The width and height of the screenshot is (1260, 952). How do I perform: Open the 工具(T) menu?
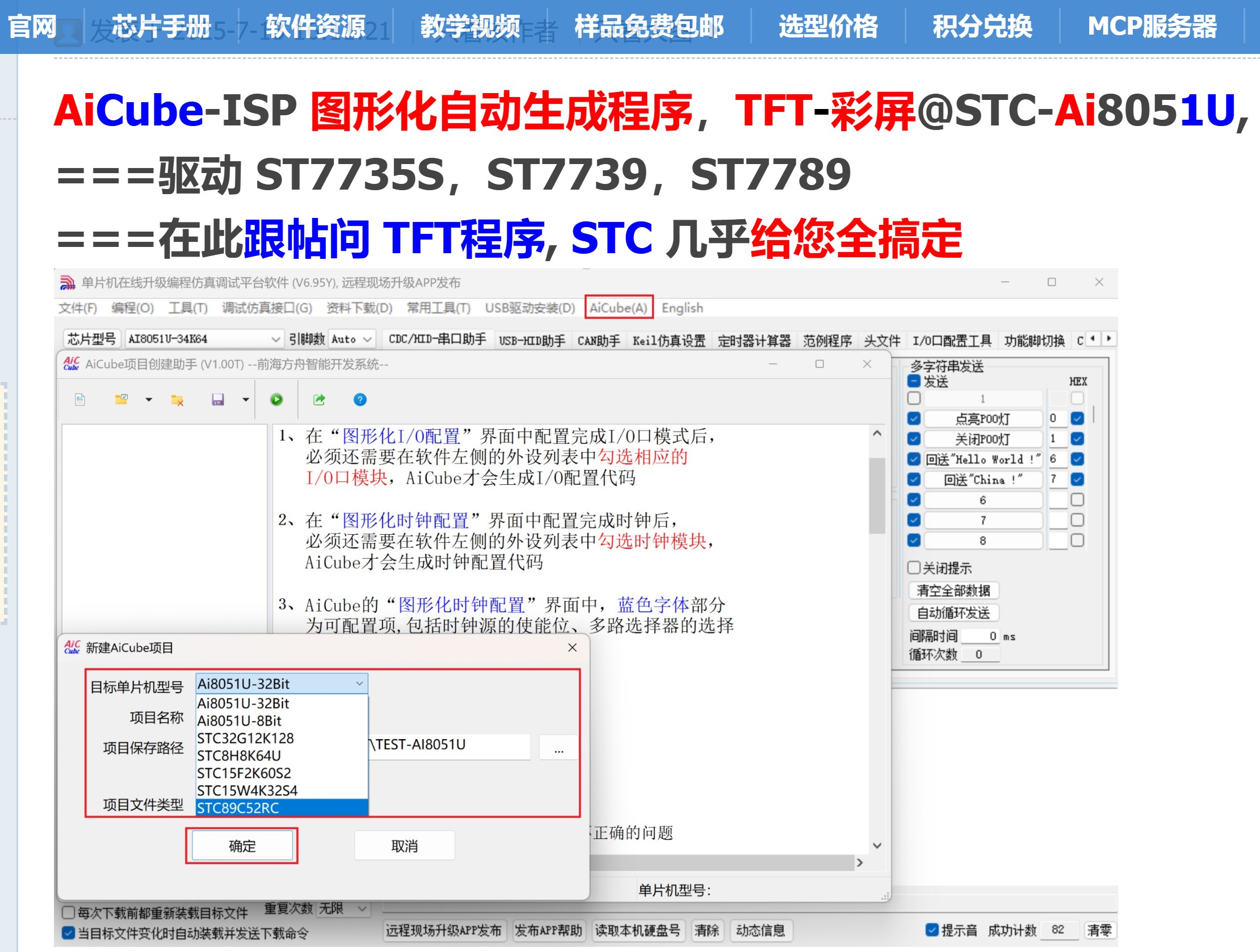[188, 308]
